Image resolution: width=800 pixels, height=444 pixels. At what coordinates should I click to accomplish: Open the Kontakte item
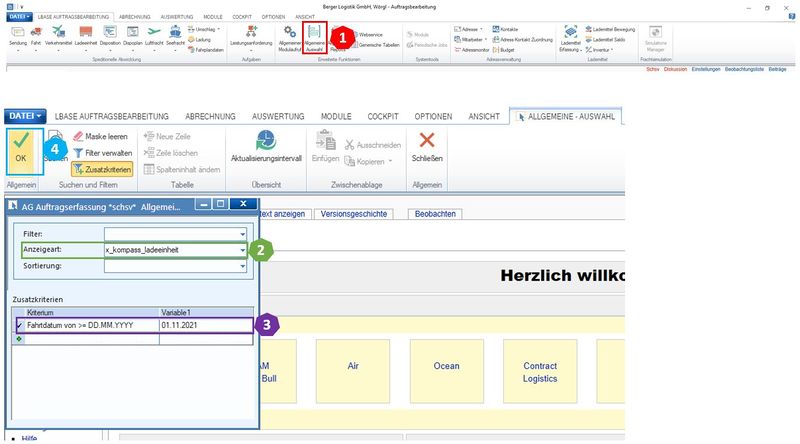click(505, 29)
